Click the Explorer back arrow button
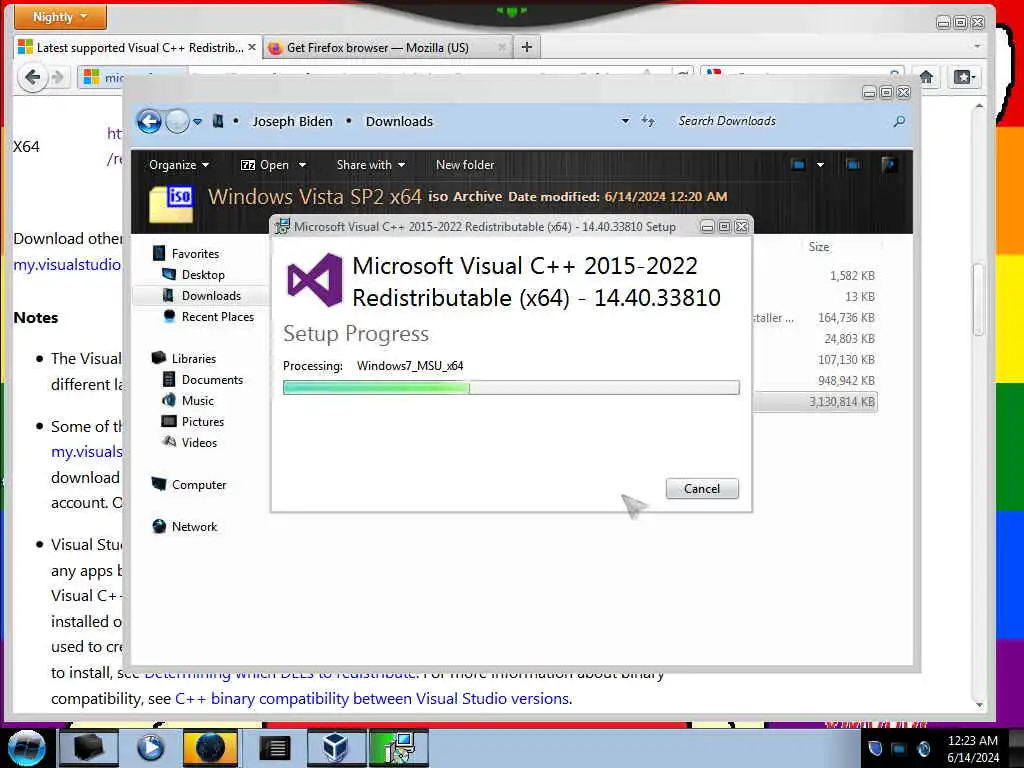 tap(149, 121)
